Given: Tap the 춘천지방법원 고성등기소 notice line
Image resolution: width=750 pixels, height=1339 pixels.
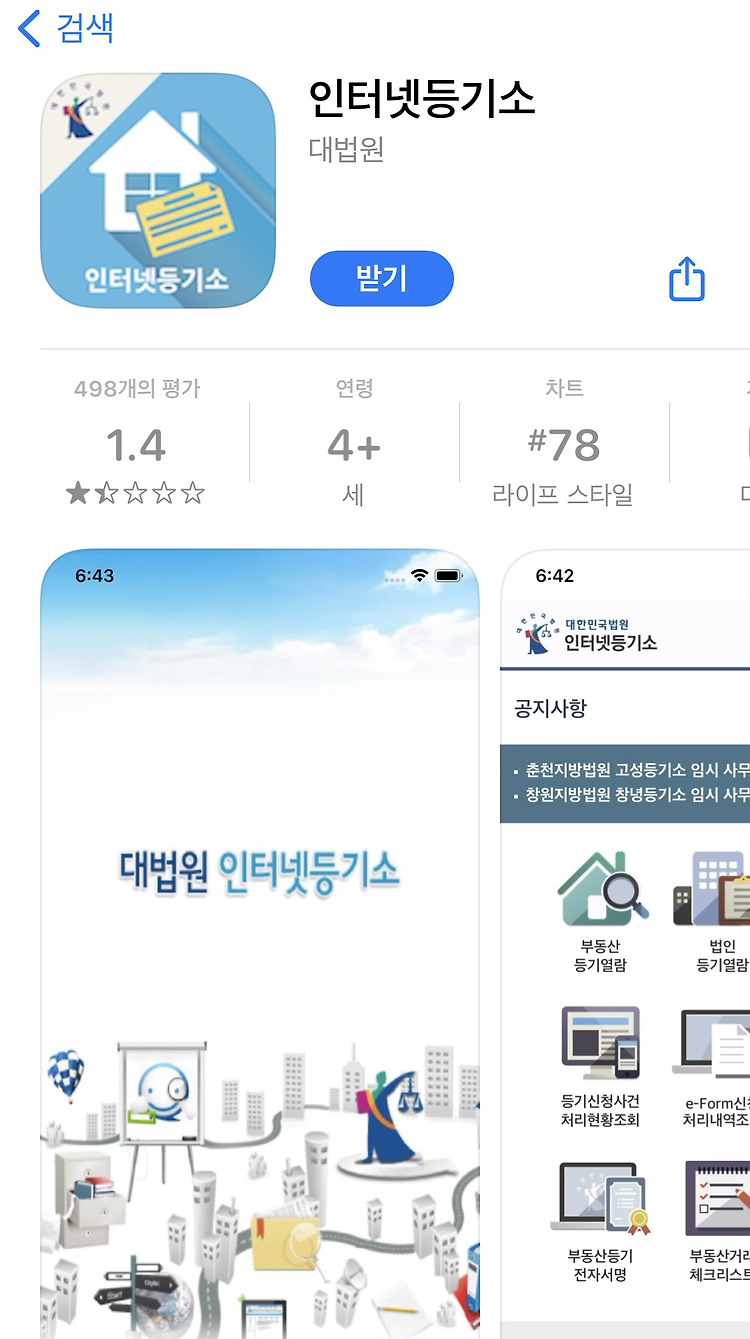Looking at the screenshot, I should coord(632,770).
